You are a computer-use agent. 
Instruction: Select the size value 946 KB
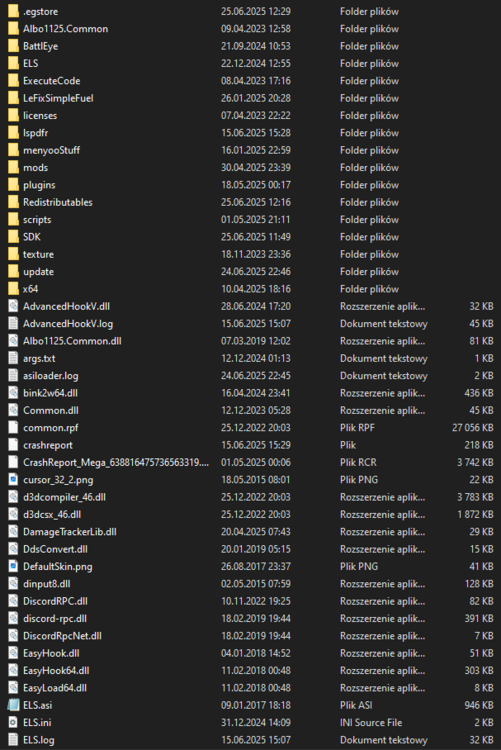point(479,705)
